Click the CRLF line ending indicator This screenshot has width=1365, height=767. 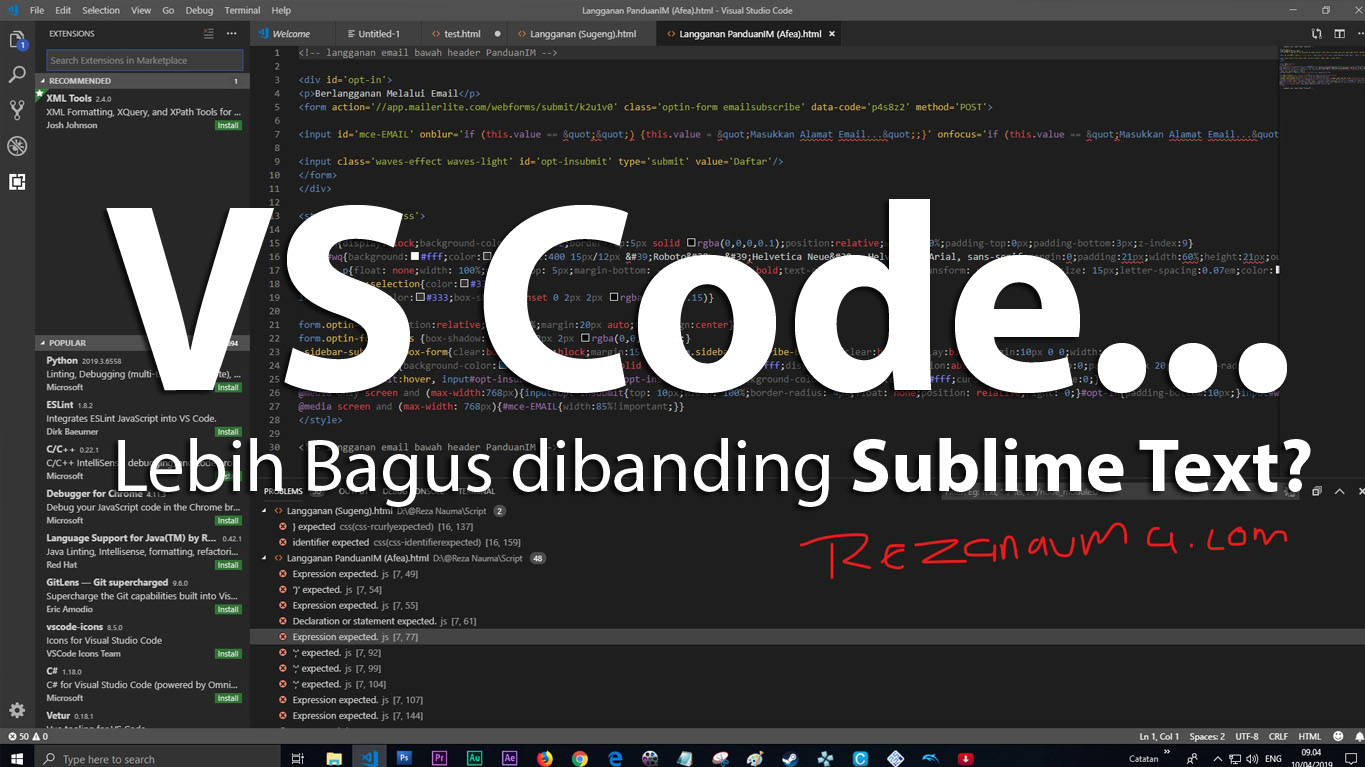tap(1278, 736)
